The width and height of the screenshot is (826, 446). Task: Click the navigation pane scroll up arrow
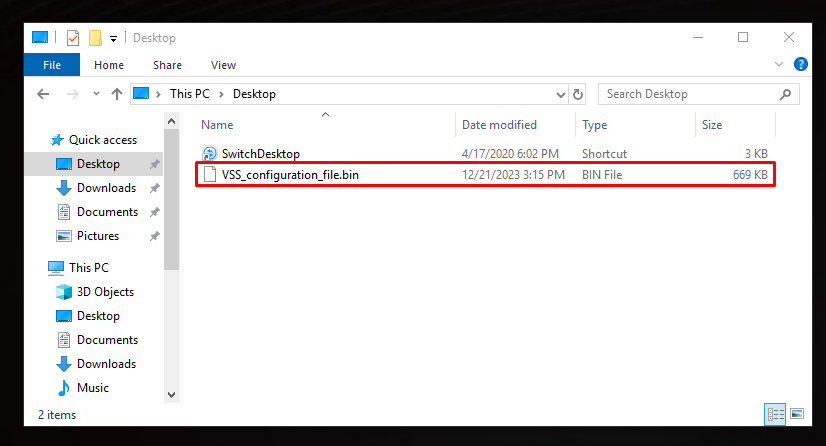(171, 122)
